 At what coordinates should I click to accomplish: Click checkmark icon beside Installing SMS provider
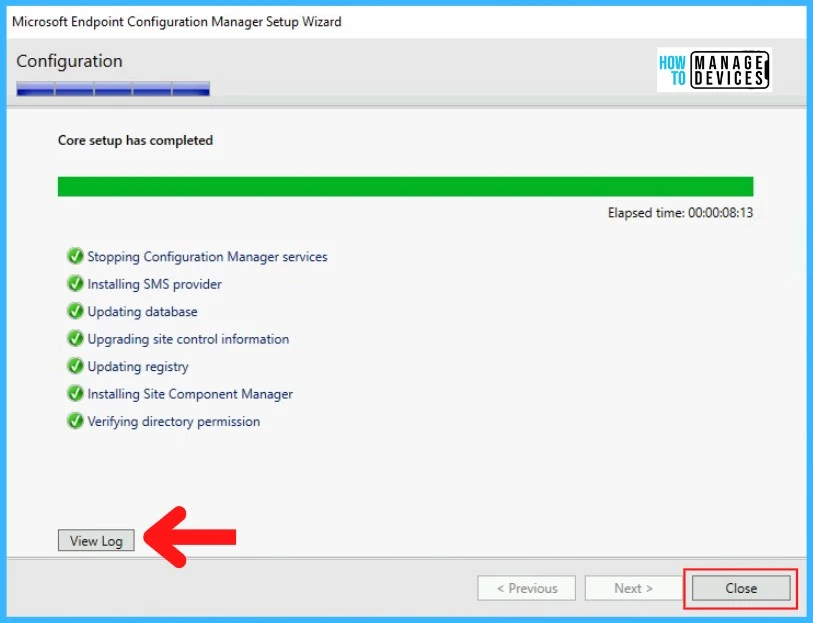pyautogui.click(x=75, y=284)
